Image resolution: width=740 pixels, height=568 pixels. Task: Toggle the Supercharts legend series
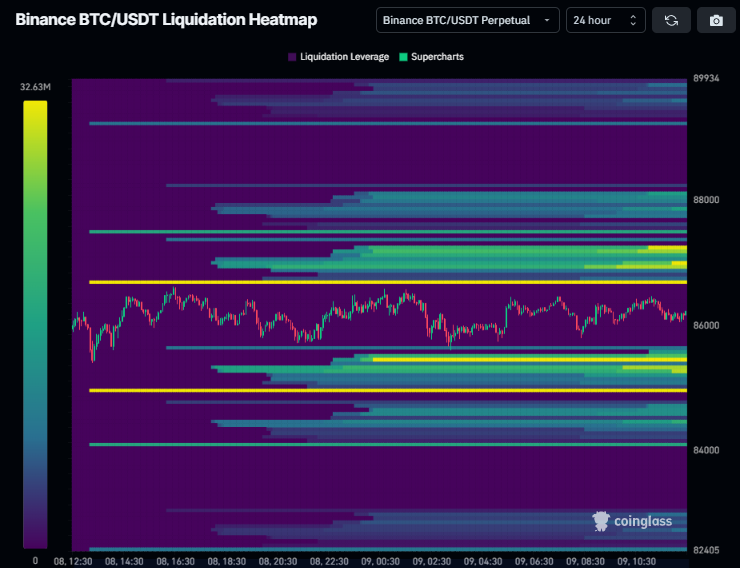(431, 57)
